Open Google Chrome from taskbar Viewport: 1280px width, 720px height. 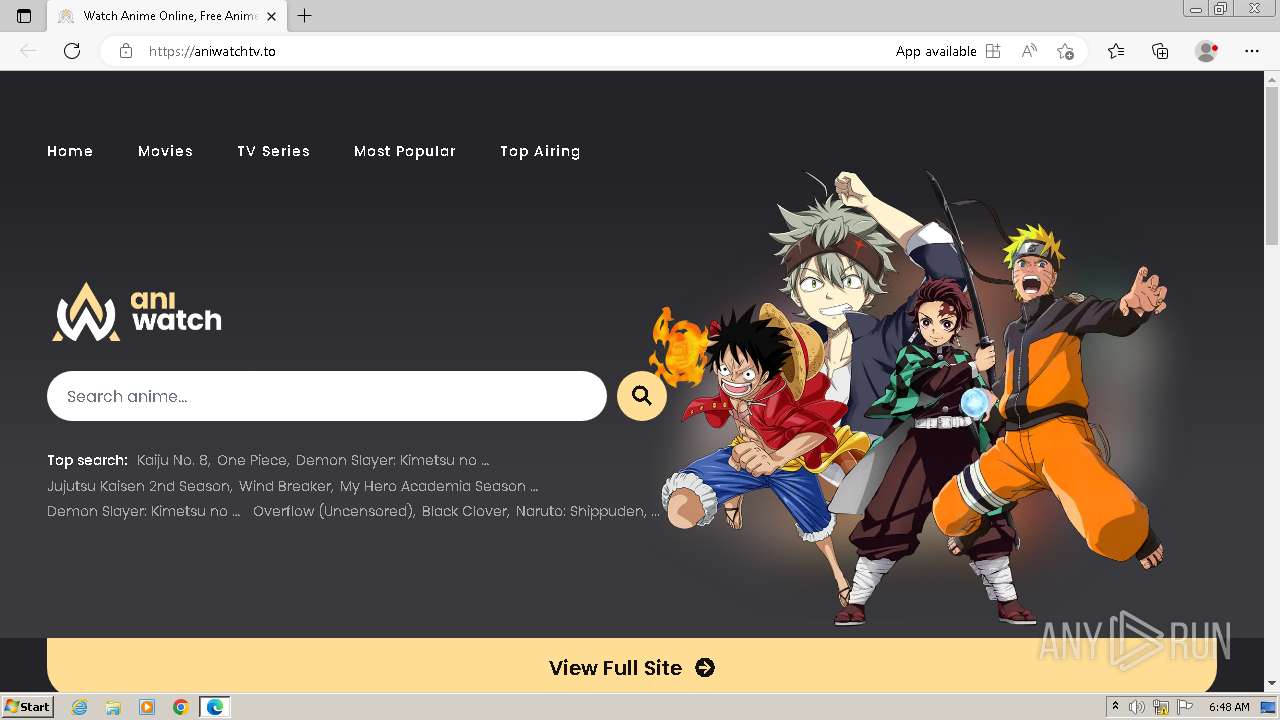[181, 707]
